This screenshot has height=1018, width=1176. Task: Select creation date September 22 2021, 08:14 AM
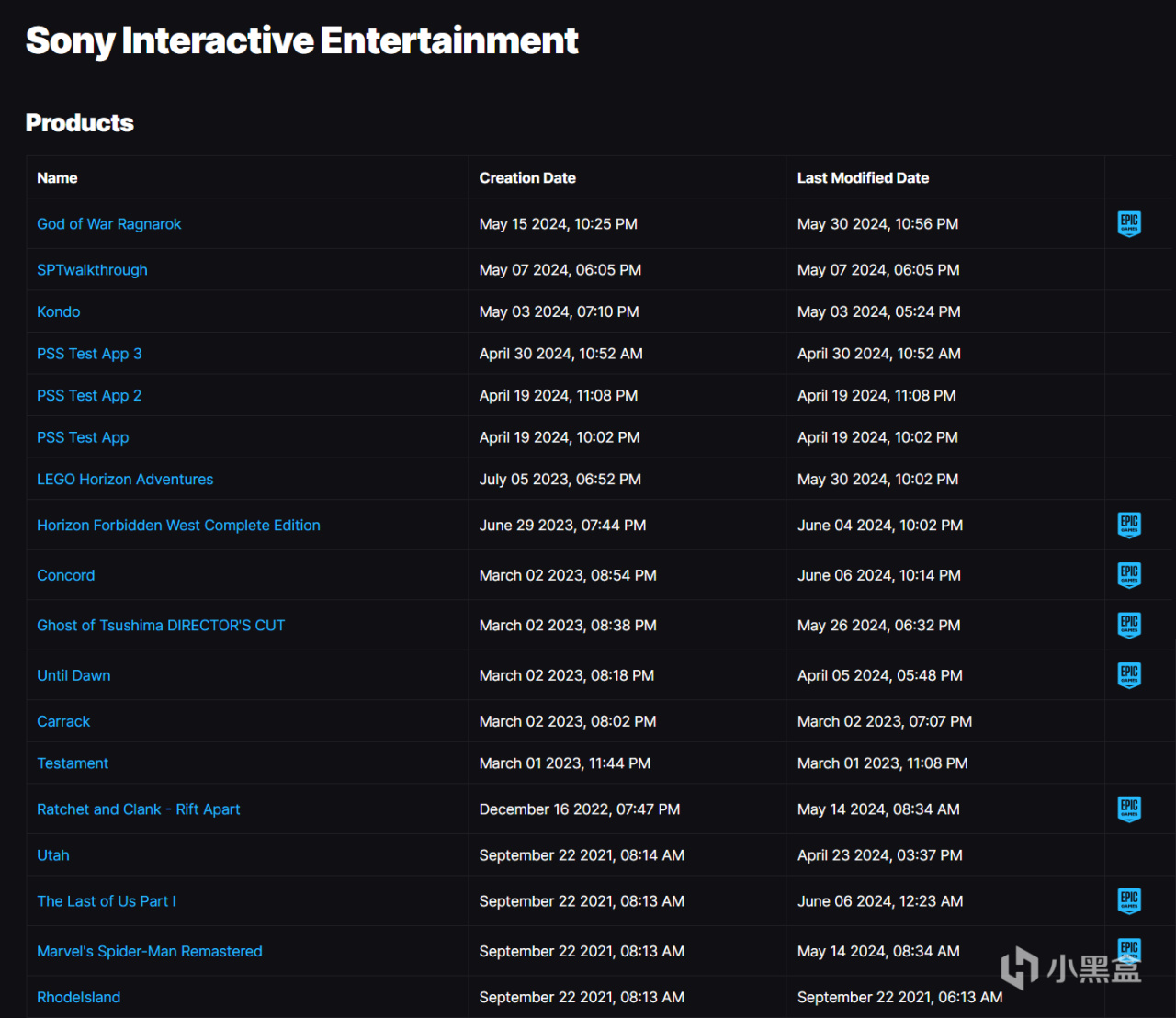coord(582,855)
